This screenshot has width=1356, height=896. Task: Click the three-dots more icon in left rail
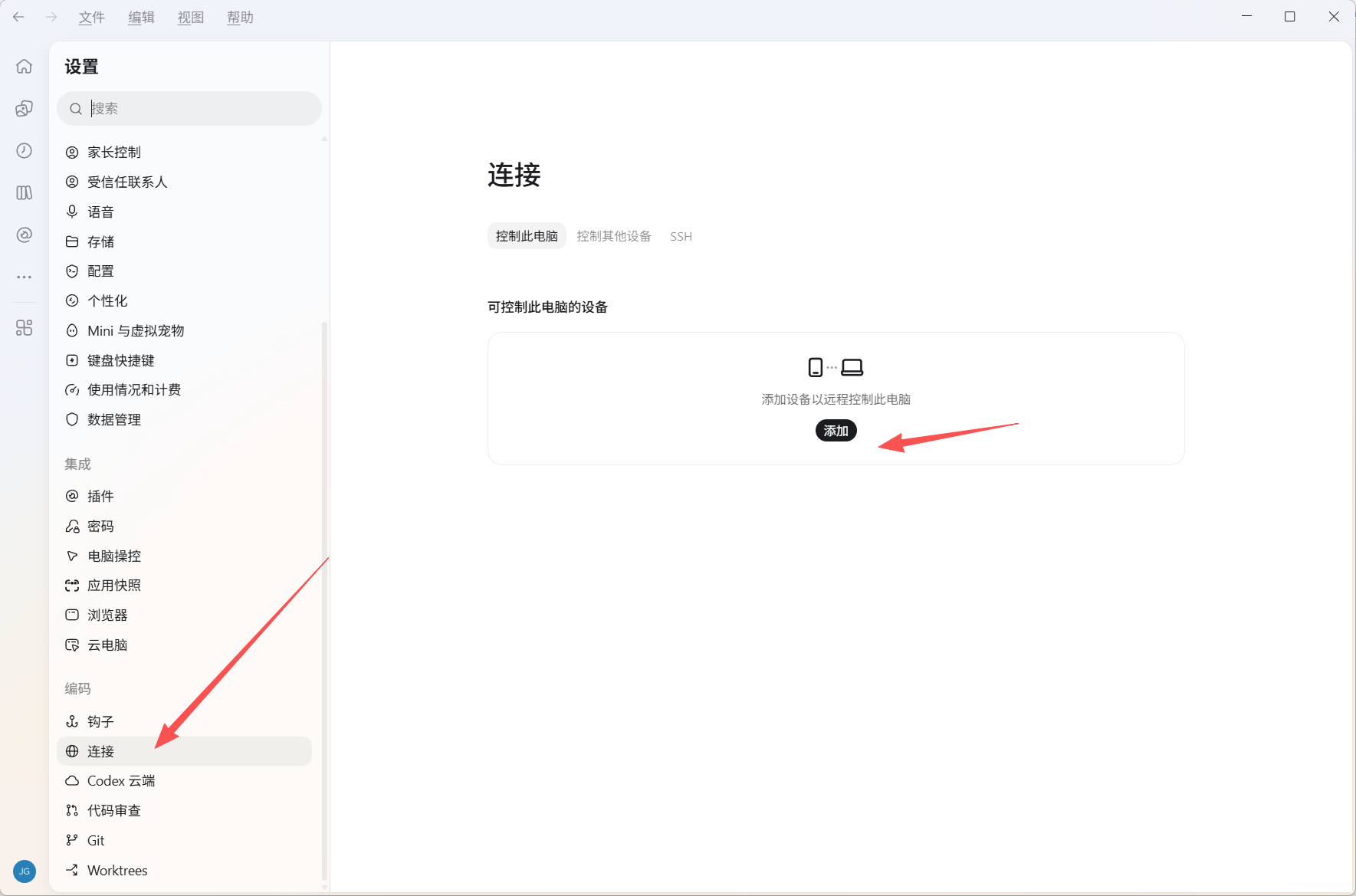(x=25, y=277)
